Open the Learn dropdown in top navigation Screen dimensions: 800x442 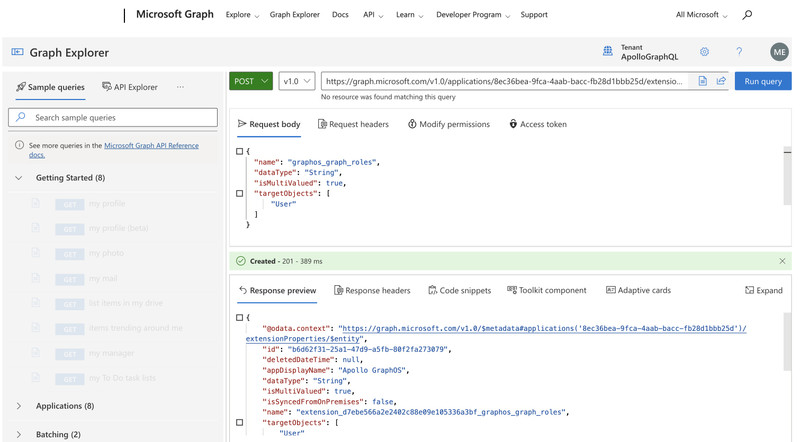click(x=410, y=15)
